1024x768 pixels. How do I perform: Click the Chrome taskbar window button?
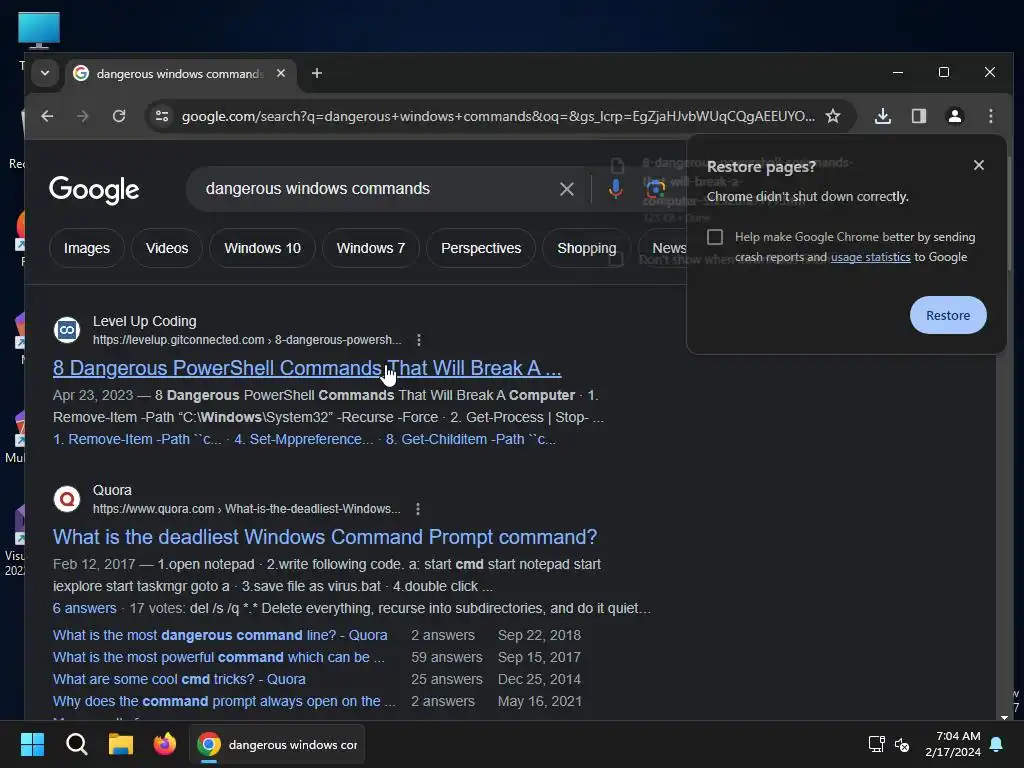coord(277,744)
